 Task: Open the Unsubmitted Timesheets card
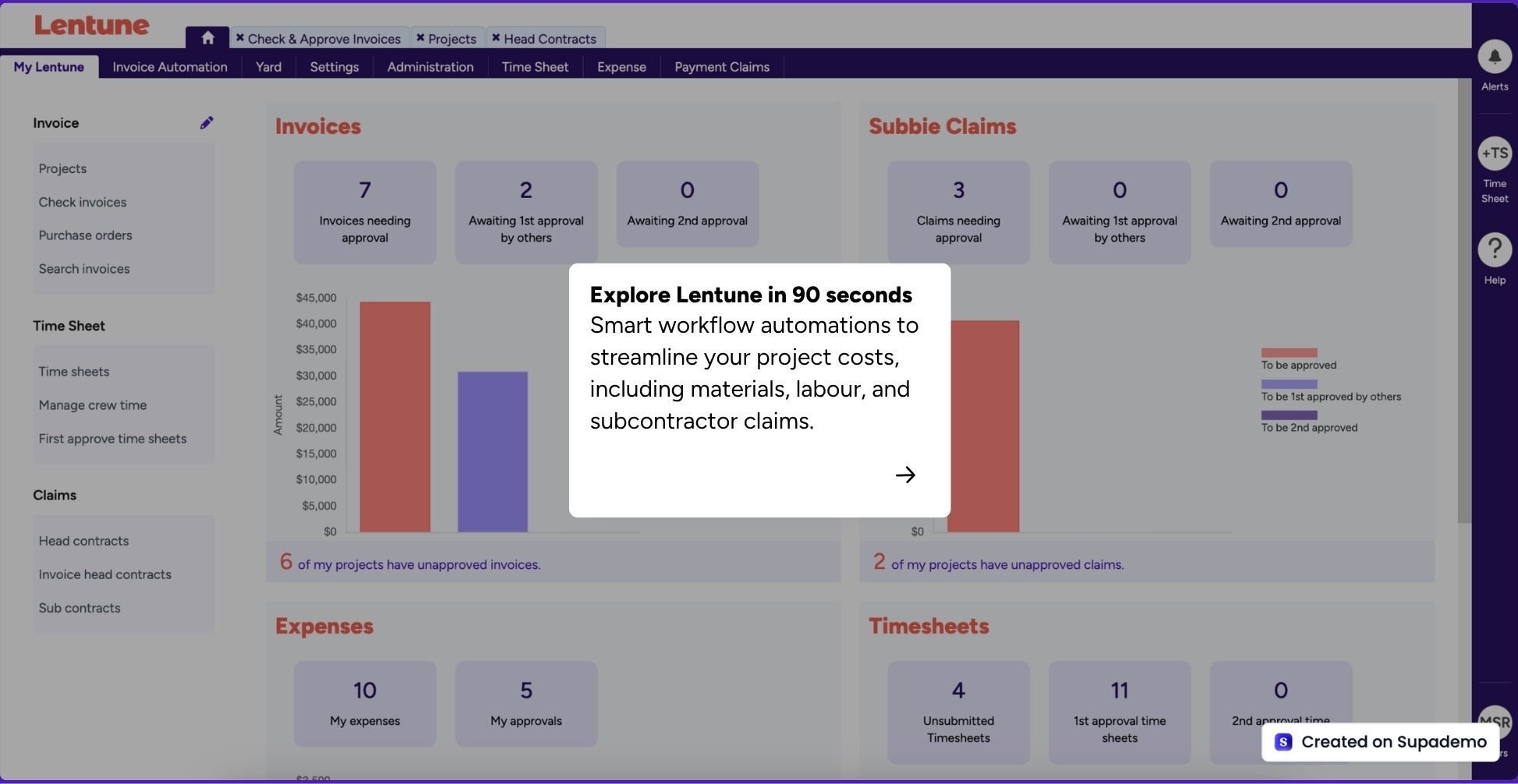957,712
